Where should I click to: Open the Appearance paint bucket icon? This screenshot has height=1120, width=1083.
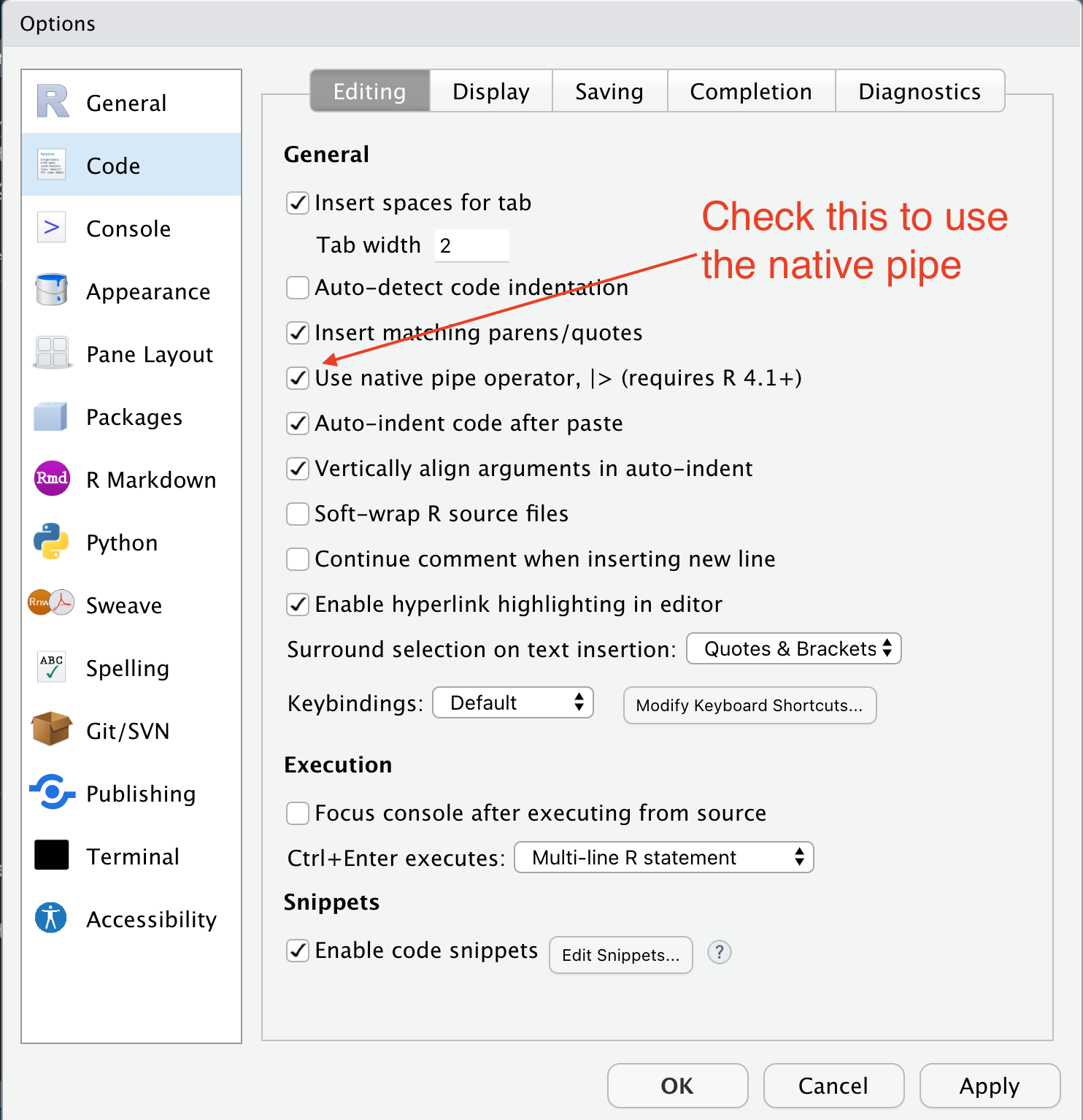click(x=51, y=291)
